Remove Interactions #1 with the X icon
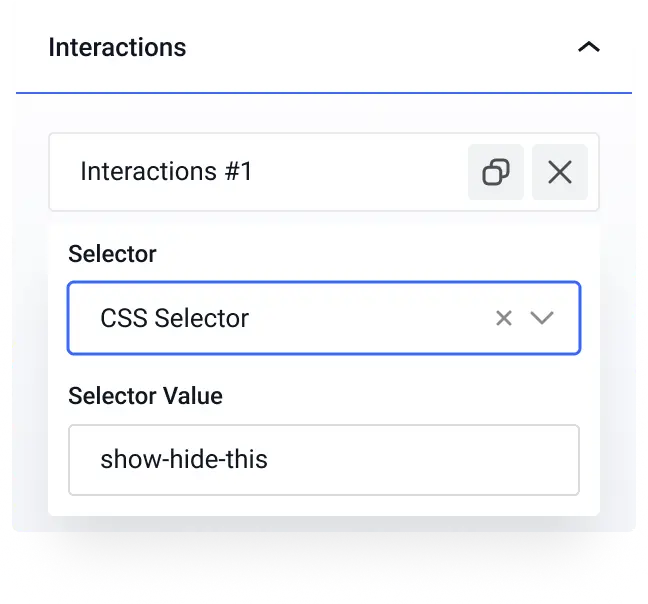Image resolution: width=648 pixels, height=604 pixels. coord(560,172)
